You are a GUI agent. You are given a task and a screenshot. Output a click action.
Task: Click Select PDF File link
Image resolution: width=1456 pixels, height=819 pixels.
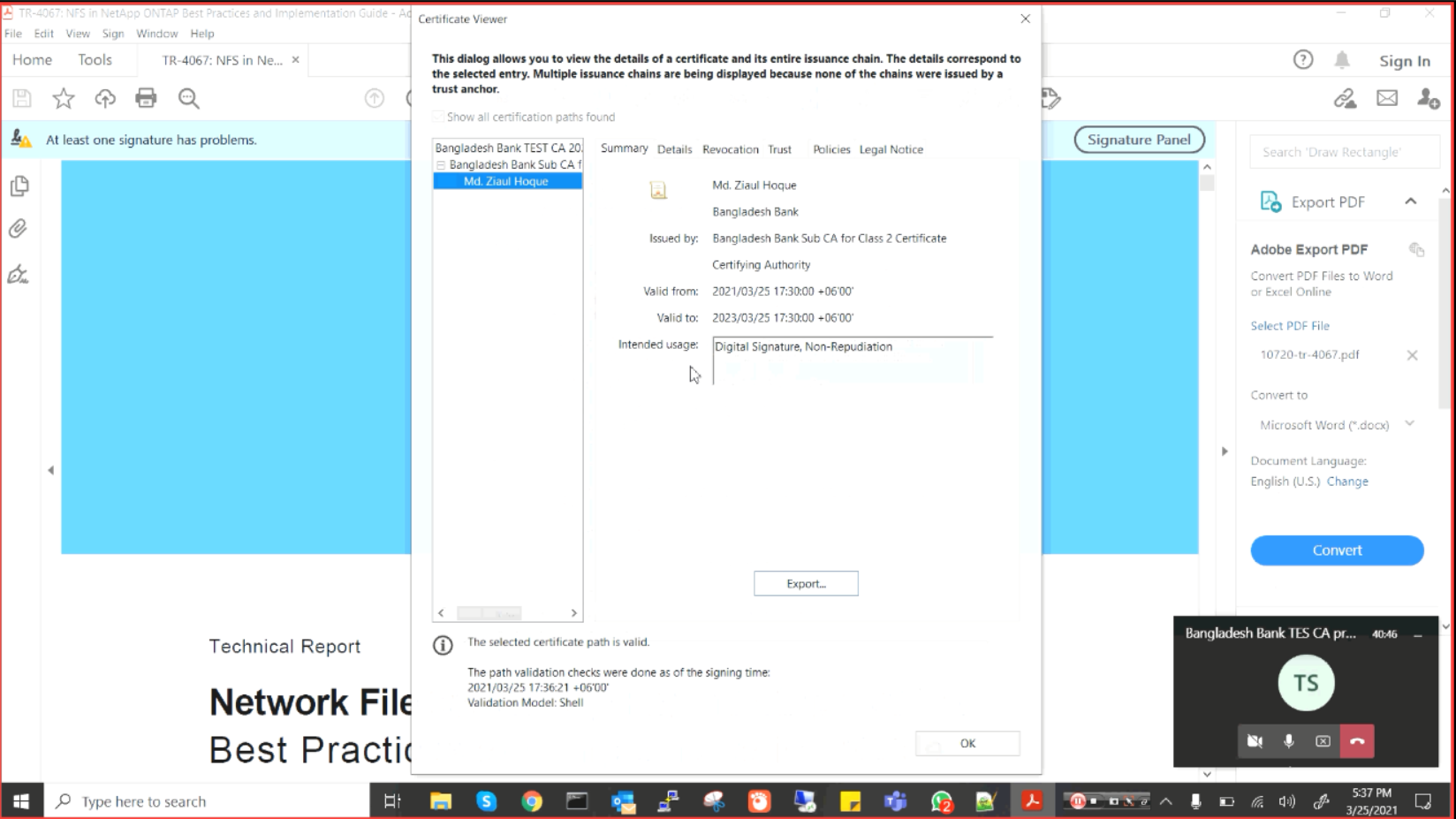(x=1290, y=326)
